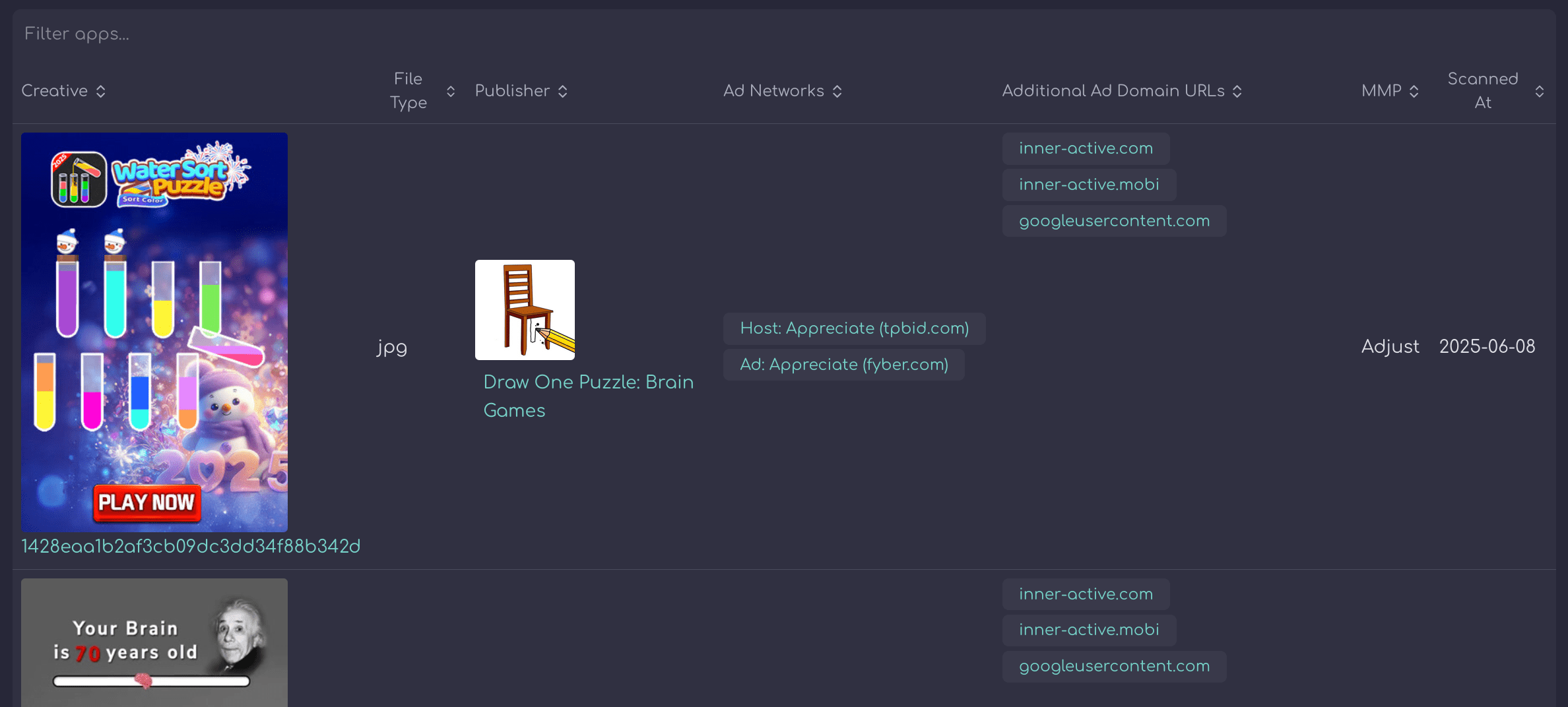Click first row googleusercontent.com domain tag
Screen dimensions: 1568x707
coord(1114,221)
